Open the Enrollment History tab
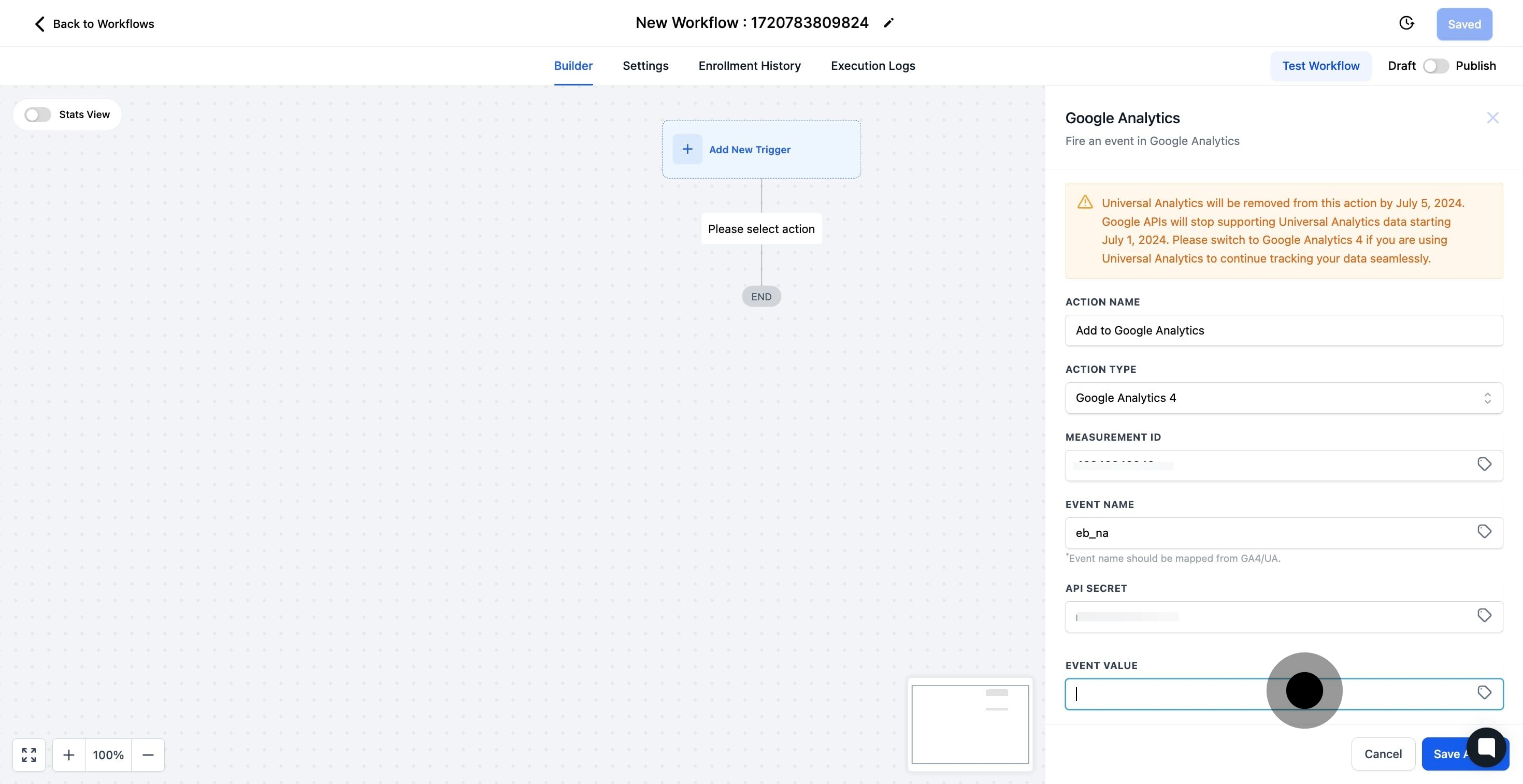 click(749, 66)
